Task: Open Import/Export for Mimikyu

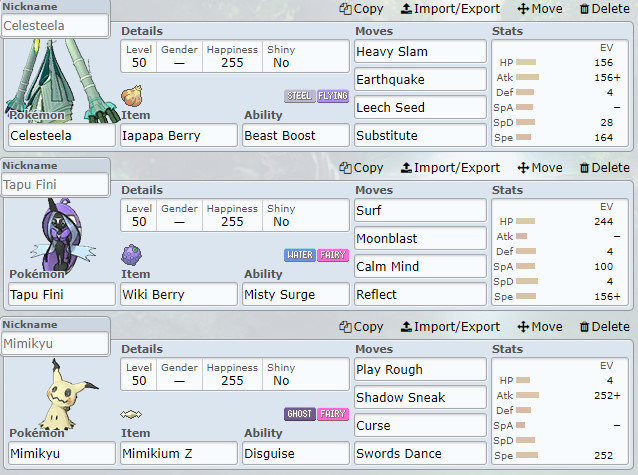Action: click(450, 327)
